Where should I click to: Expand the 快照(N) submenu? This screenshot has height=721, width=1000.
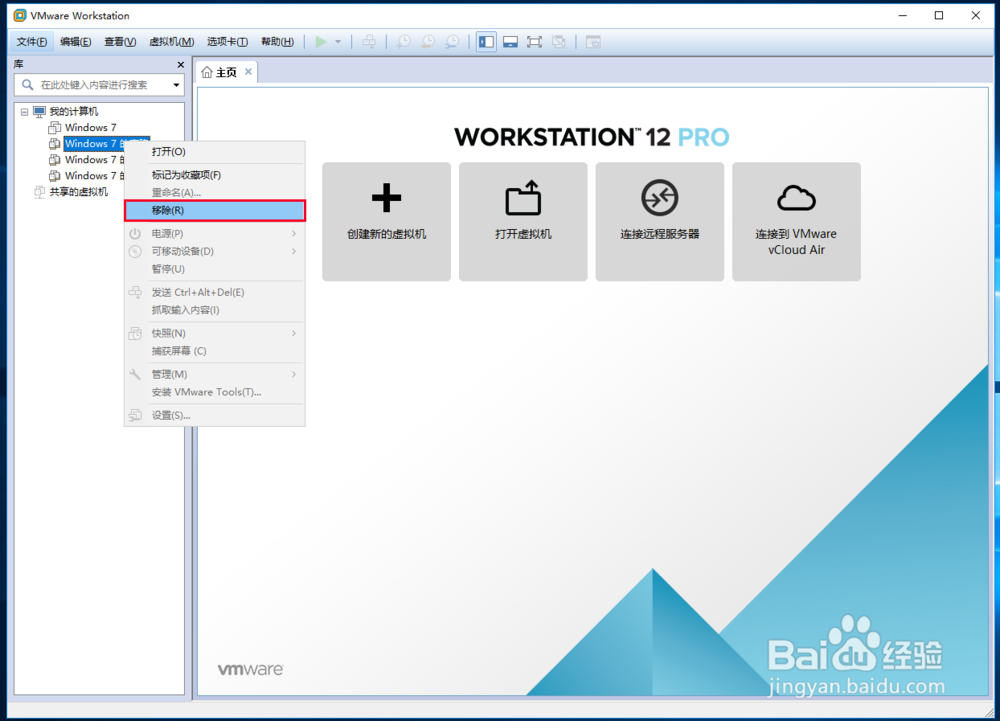point(214,333)
